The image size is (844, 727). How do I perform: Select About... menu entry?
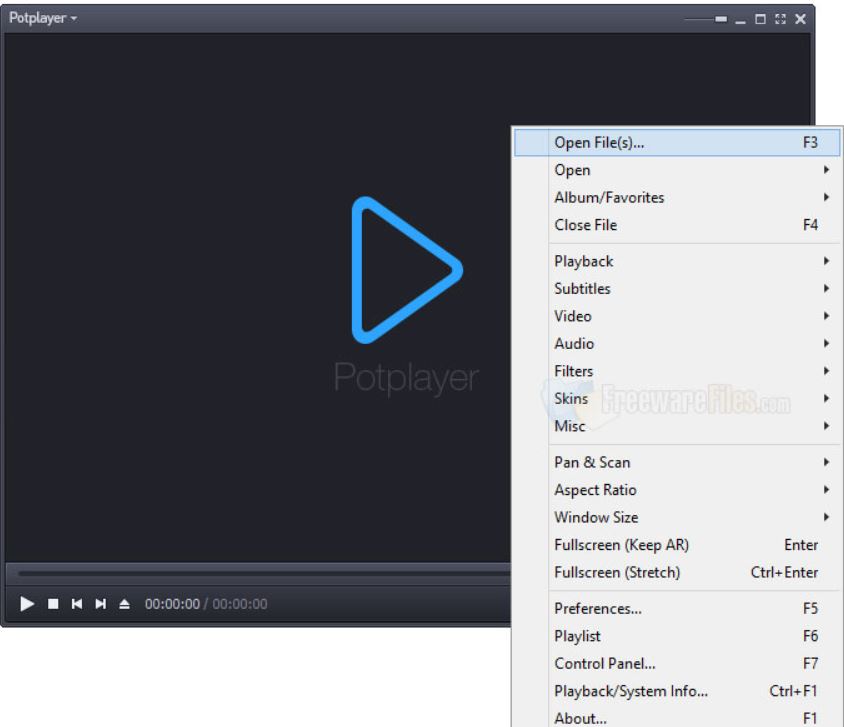point(677,718)
